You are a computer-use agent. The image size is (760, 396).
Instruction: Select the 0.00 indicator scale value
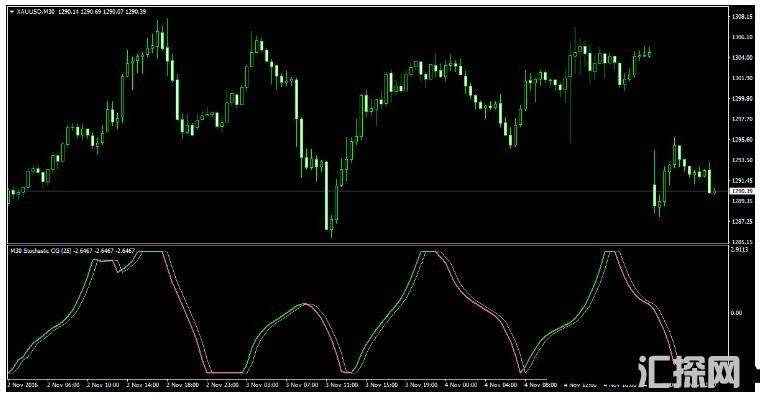736,313
